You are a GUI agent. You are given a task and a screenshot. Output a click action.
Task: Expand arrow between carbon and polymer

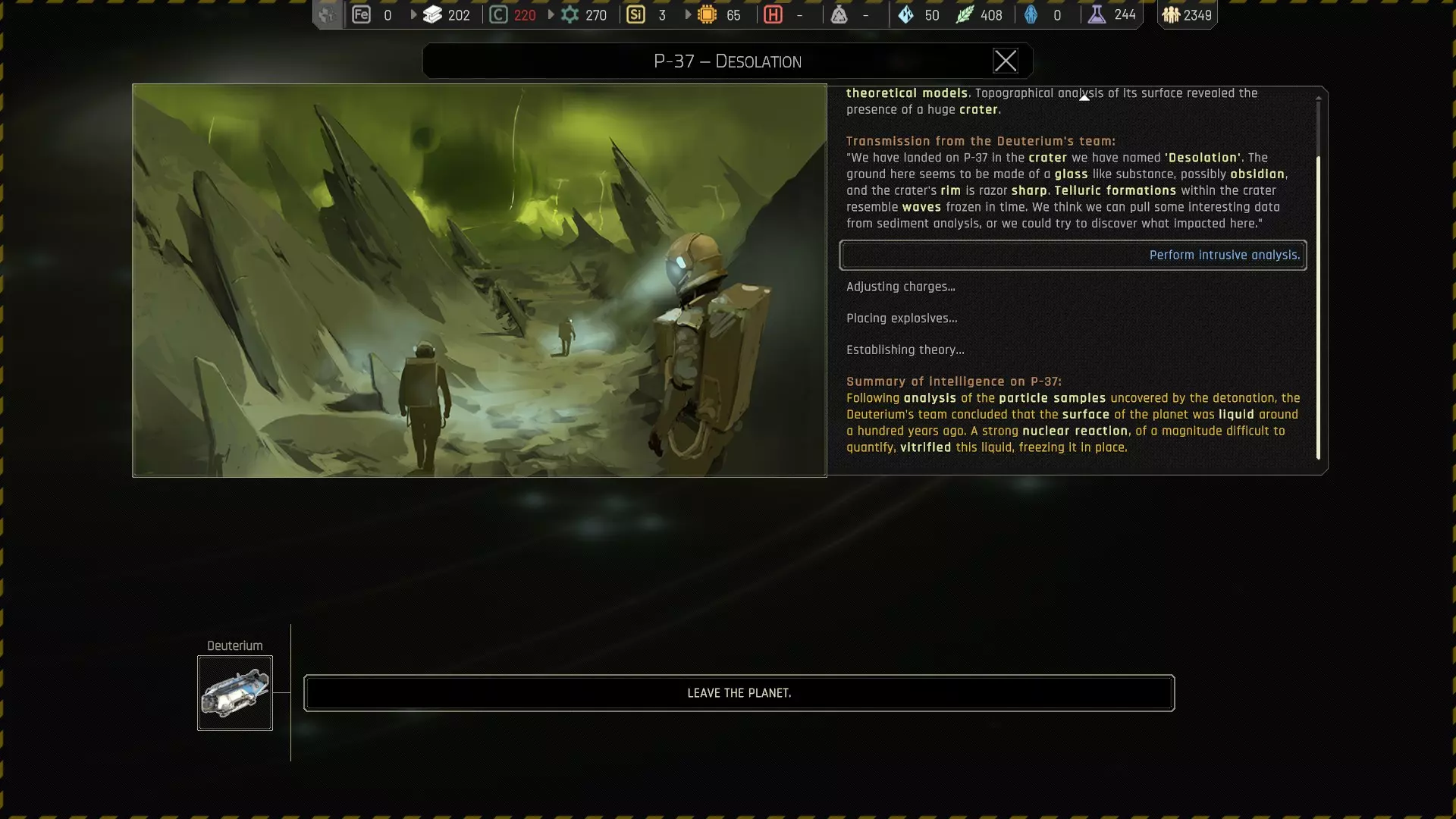tap(551, 14)
